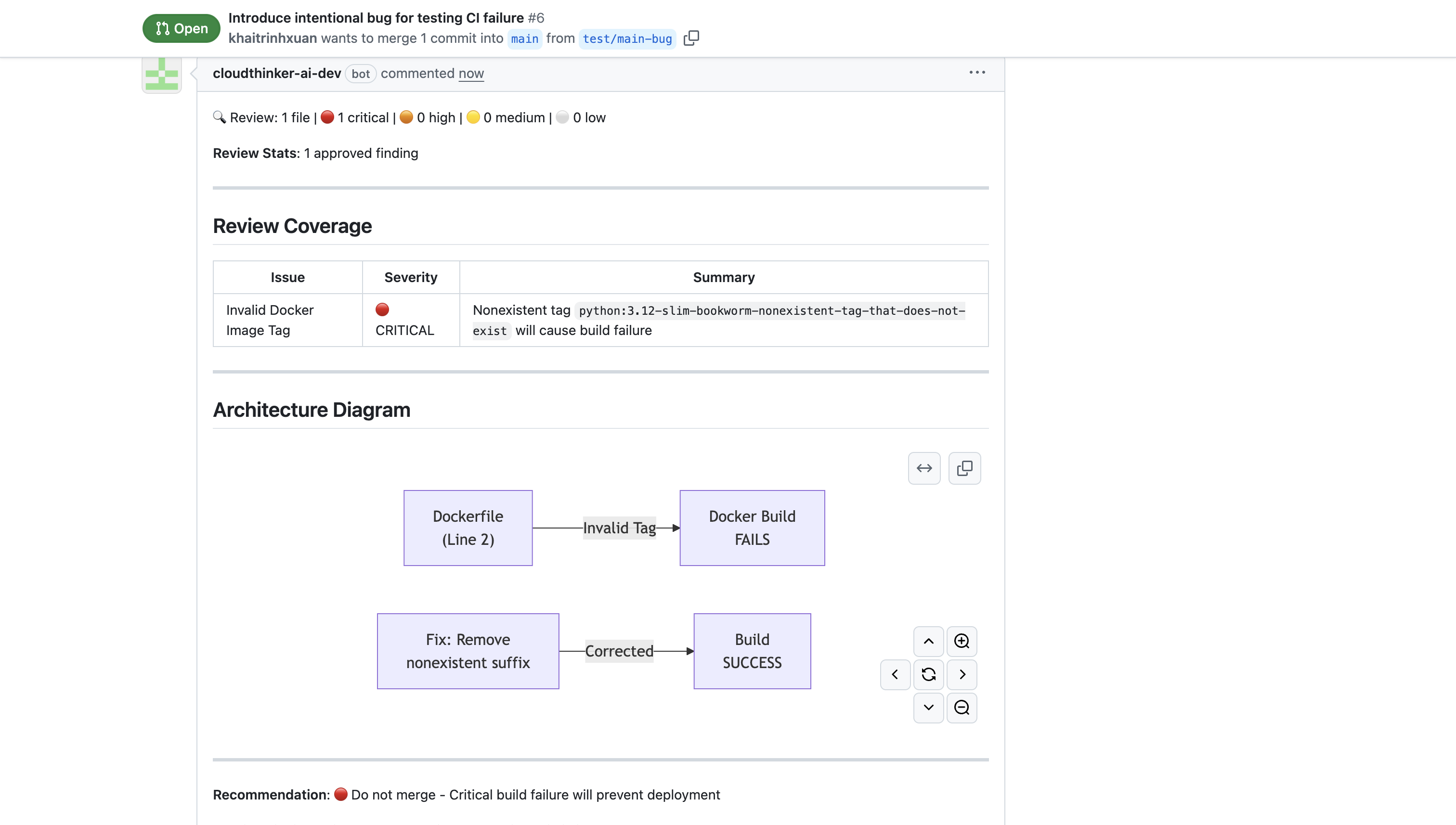This screenshot has height=825, width=1456.
Task: Open the main base branch link
Action: click(x=524, y=39)
